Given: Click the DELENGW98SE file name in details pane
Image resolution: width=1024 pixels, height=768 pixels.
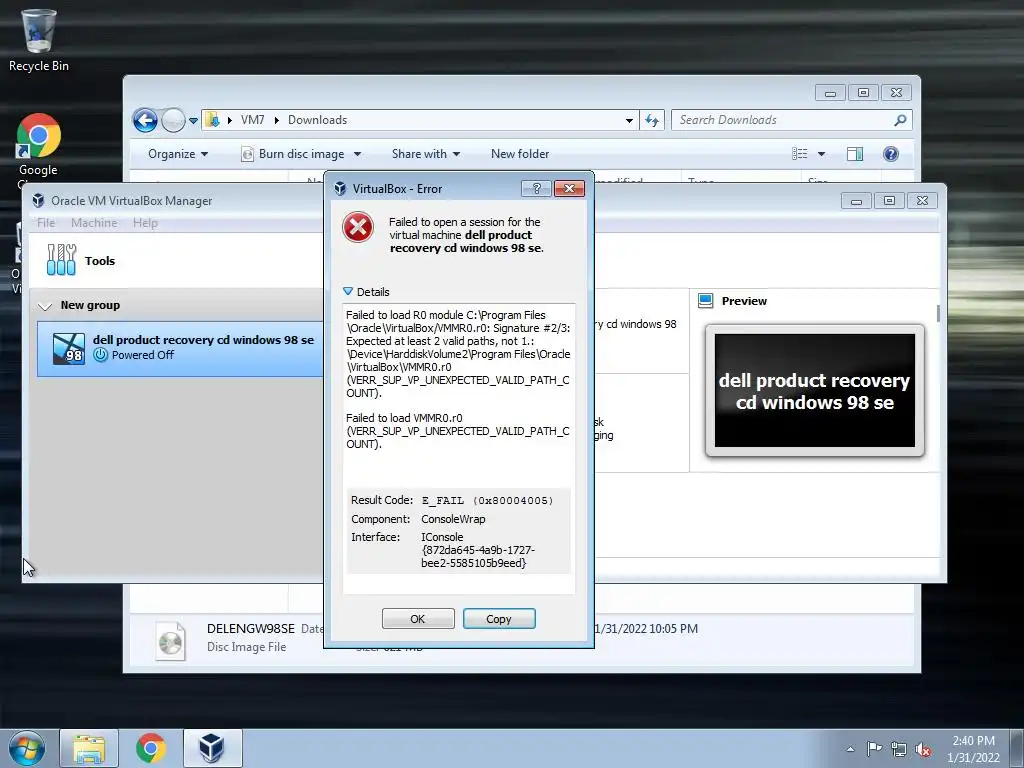Looking at the screenshot, I should coord(251,628).
